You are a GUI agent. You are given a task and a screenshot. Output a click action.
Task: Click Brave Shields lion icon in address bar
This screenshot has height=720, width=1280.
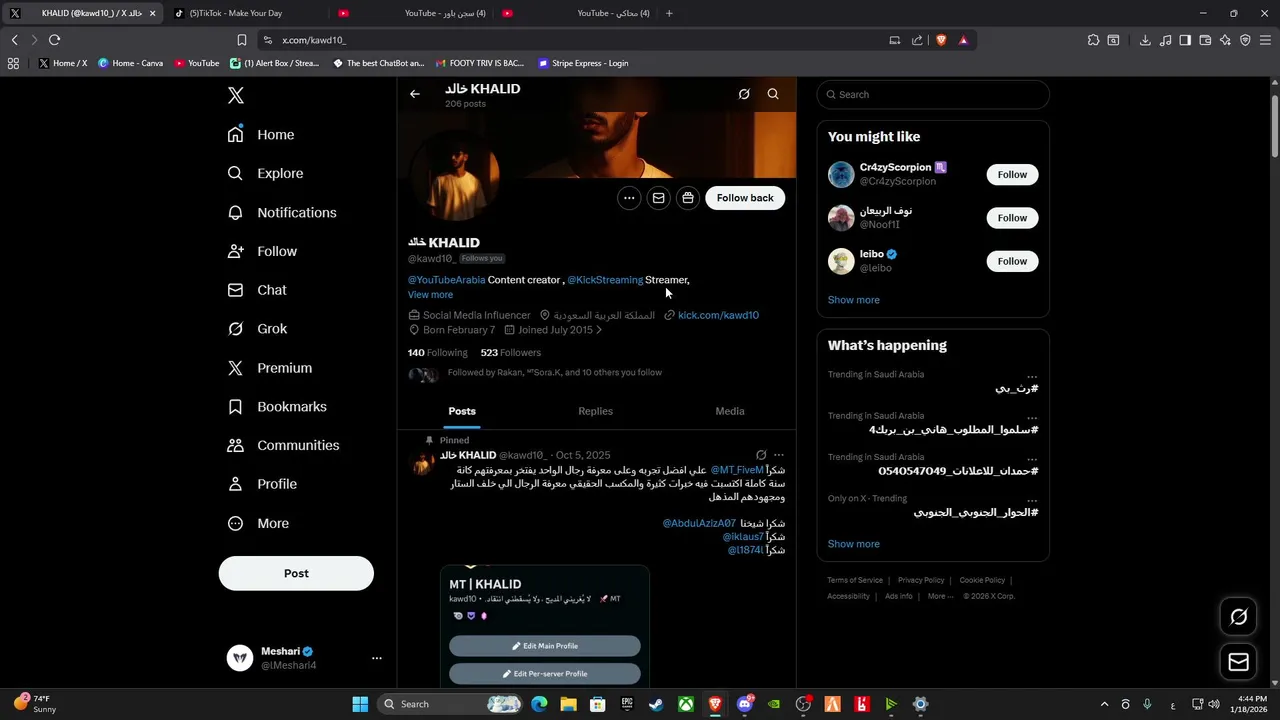[941, 40]
